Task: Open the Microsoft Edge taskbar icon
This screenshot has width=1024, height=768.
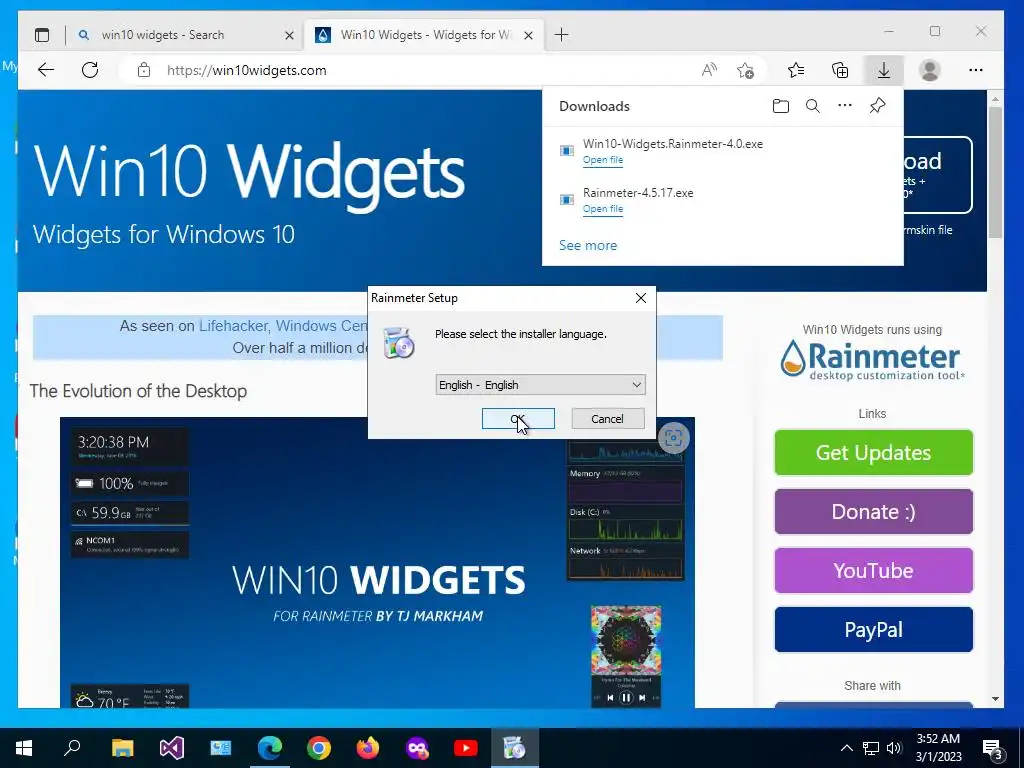Action: [269, 748]
